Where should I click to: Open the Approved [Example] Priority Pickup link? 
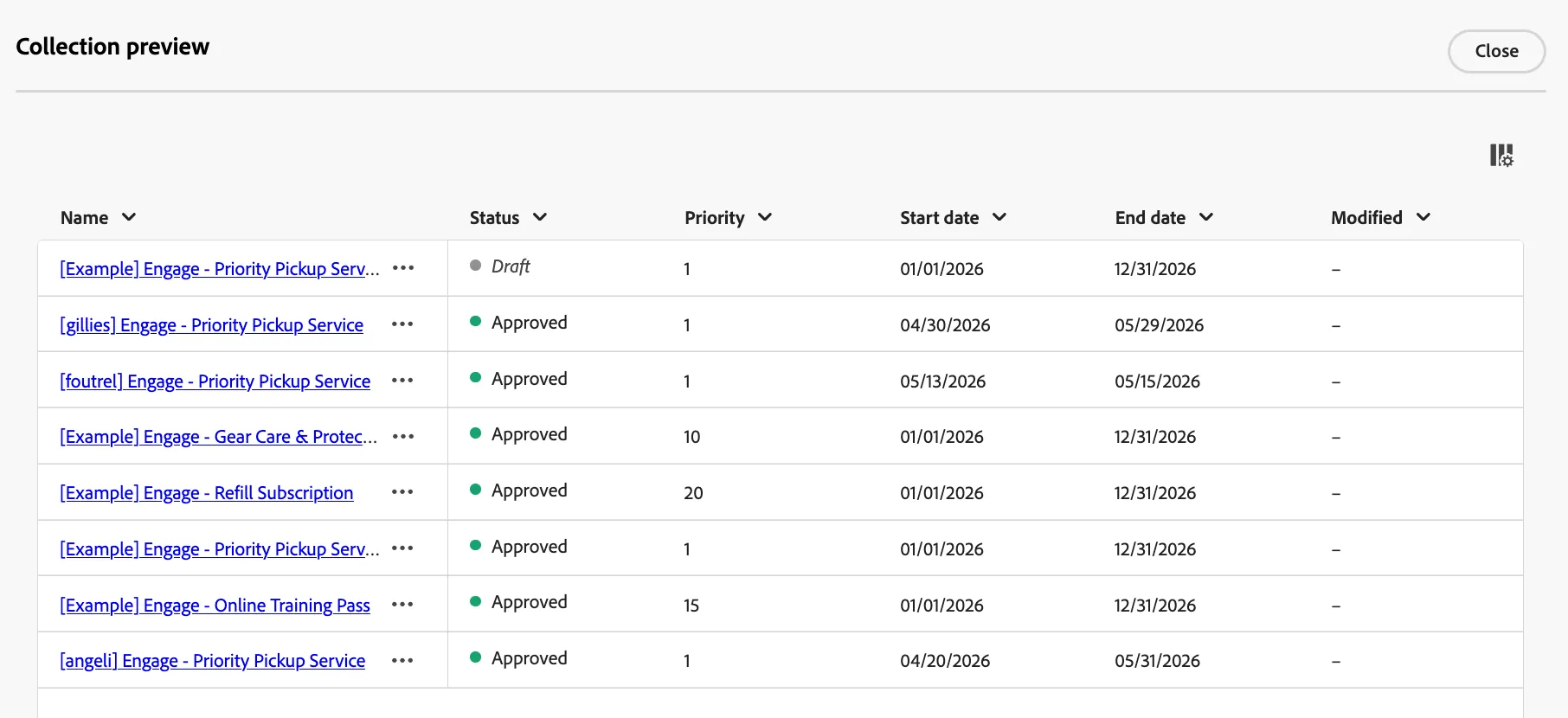point(220,549)
